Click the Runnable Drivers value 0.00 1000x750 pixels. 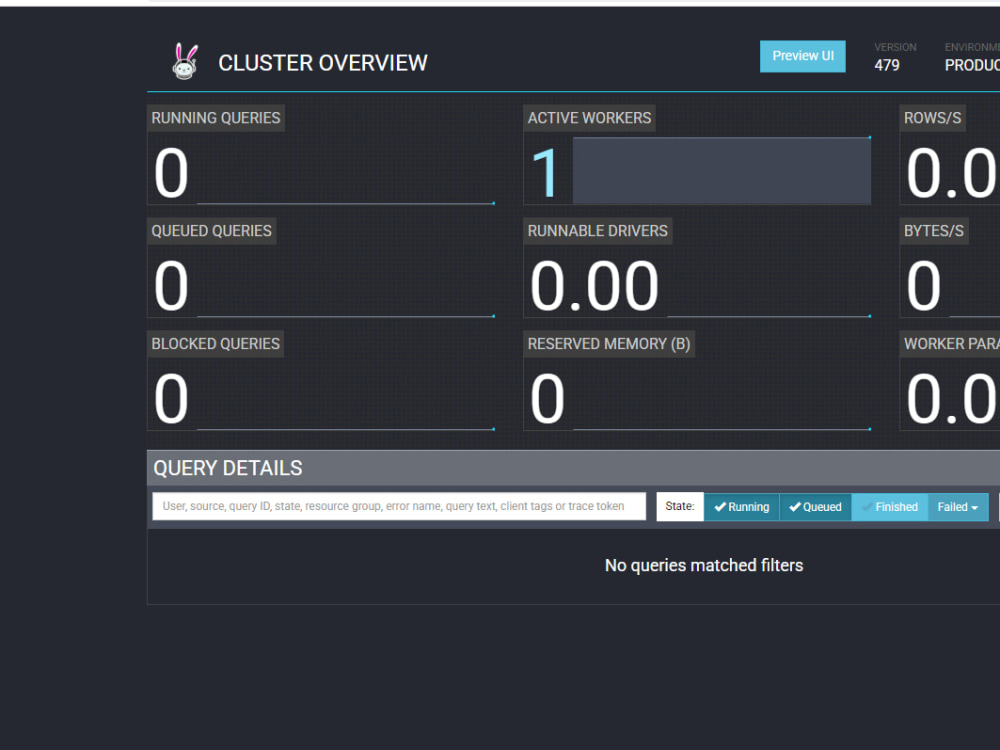594,286
